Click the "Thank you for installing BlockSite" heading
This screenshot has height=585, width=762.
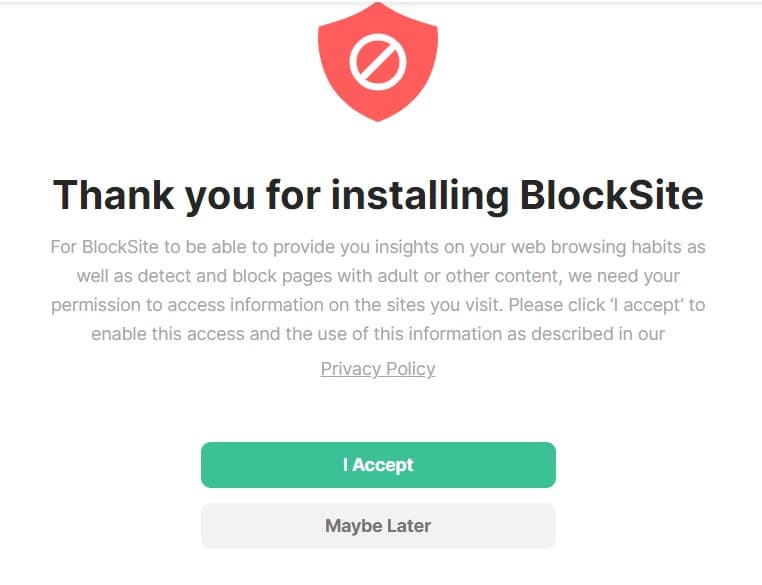point(378,195)
